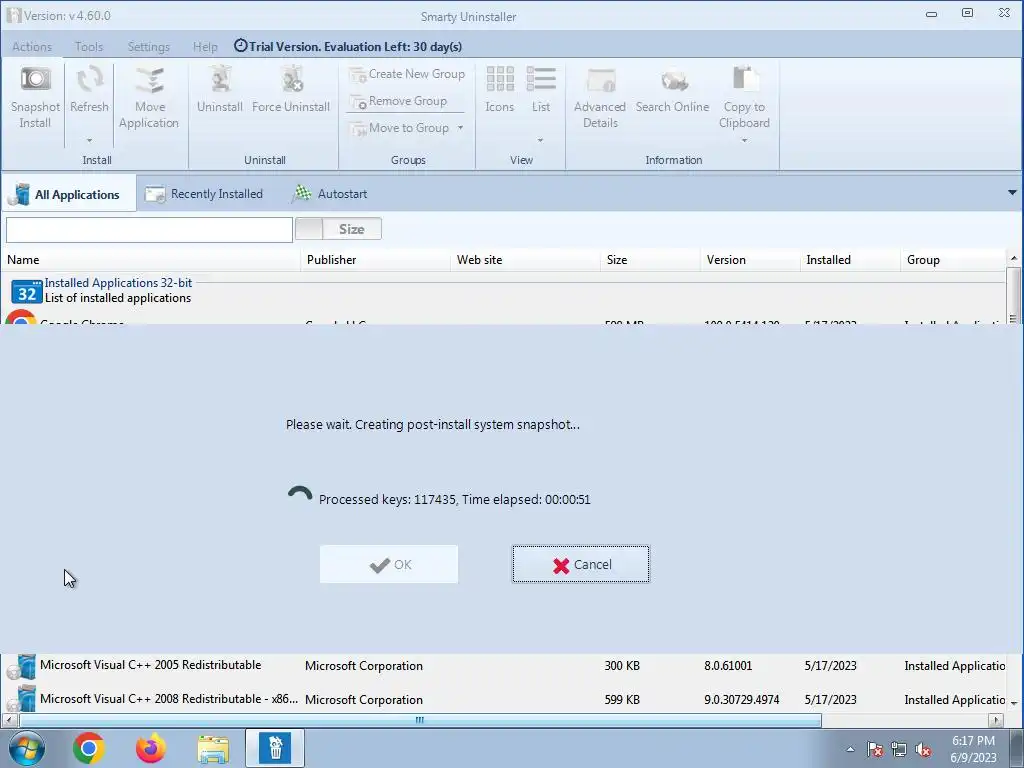Click the 300 KB size cell
Image resolution: width=1024 pixels, height=768 pixels.
click(x=622, y=665)
